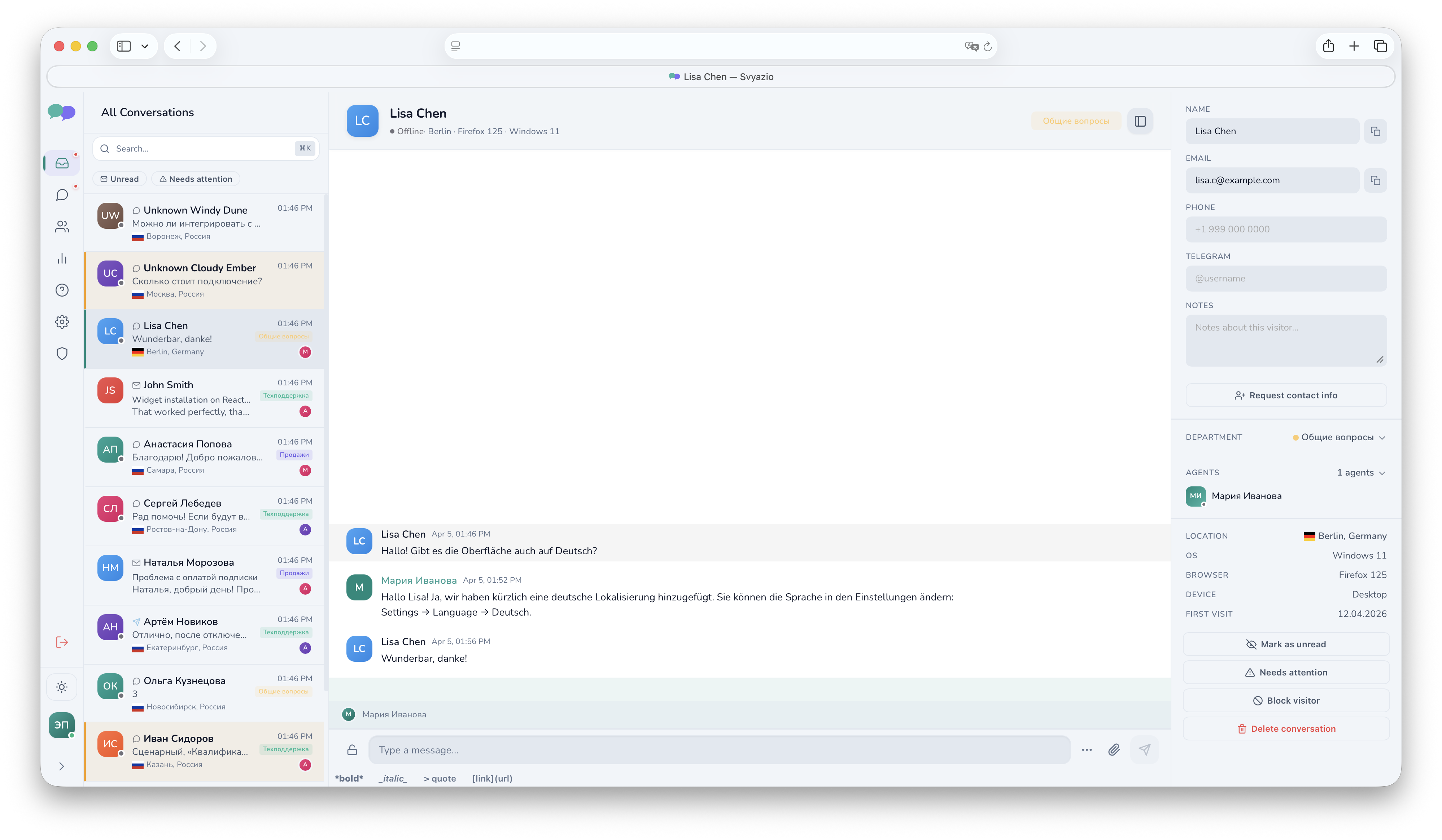Click Request contact info button
The width and height of the screenshot is (1442, 840).
(1286, 395)
